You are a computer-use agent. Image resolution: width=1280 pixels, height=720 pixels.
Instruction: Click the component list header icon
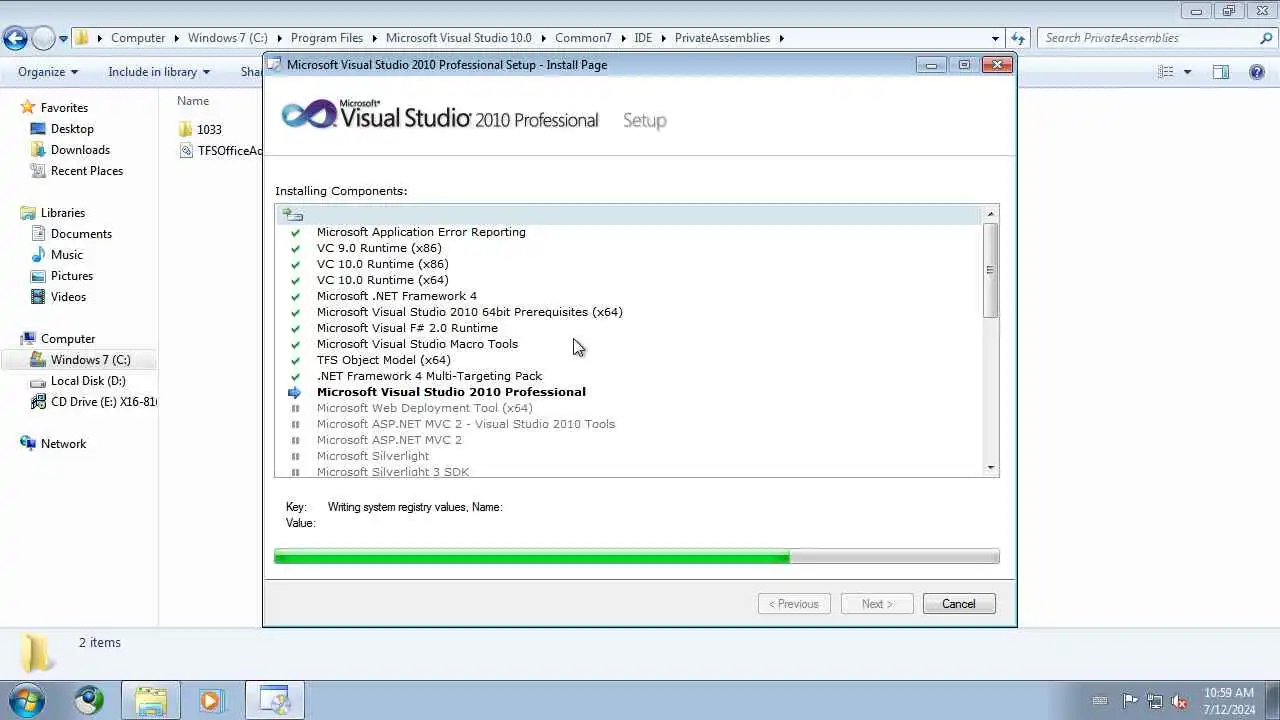pyautogui.click(x=292, y=215)
